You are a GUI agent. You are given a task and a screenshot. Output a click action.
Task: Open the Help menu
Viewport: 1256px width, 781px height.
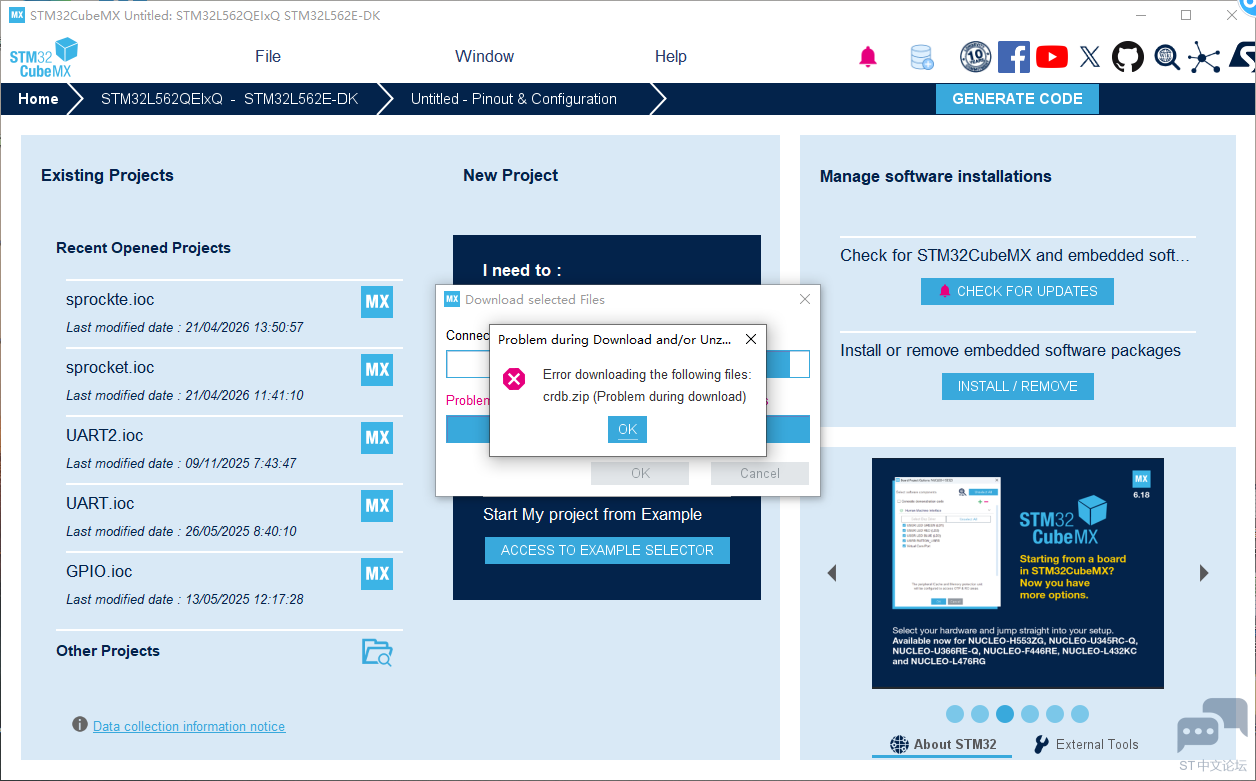tap(671, 56)
